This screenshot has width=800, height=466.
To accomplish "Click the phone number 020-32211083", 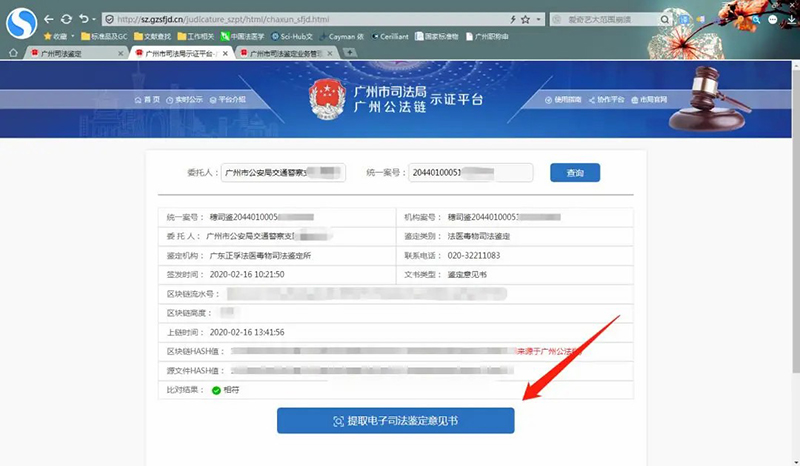I will 473,255.
